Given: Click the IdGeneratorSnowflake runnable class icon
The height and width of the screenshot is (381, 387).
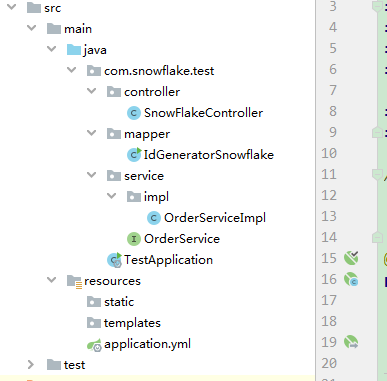Looking at the screenshot, I should (134, 155).
